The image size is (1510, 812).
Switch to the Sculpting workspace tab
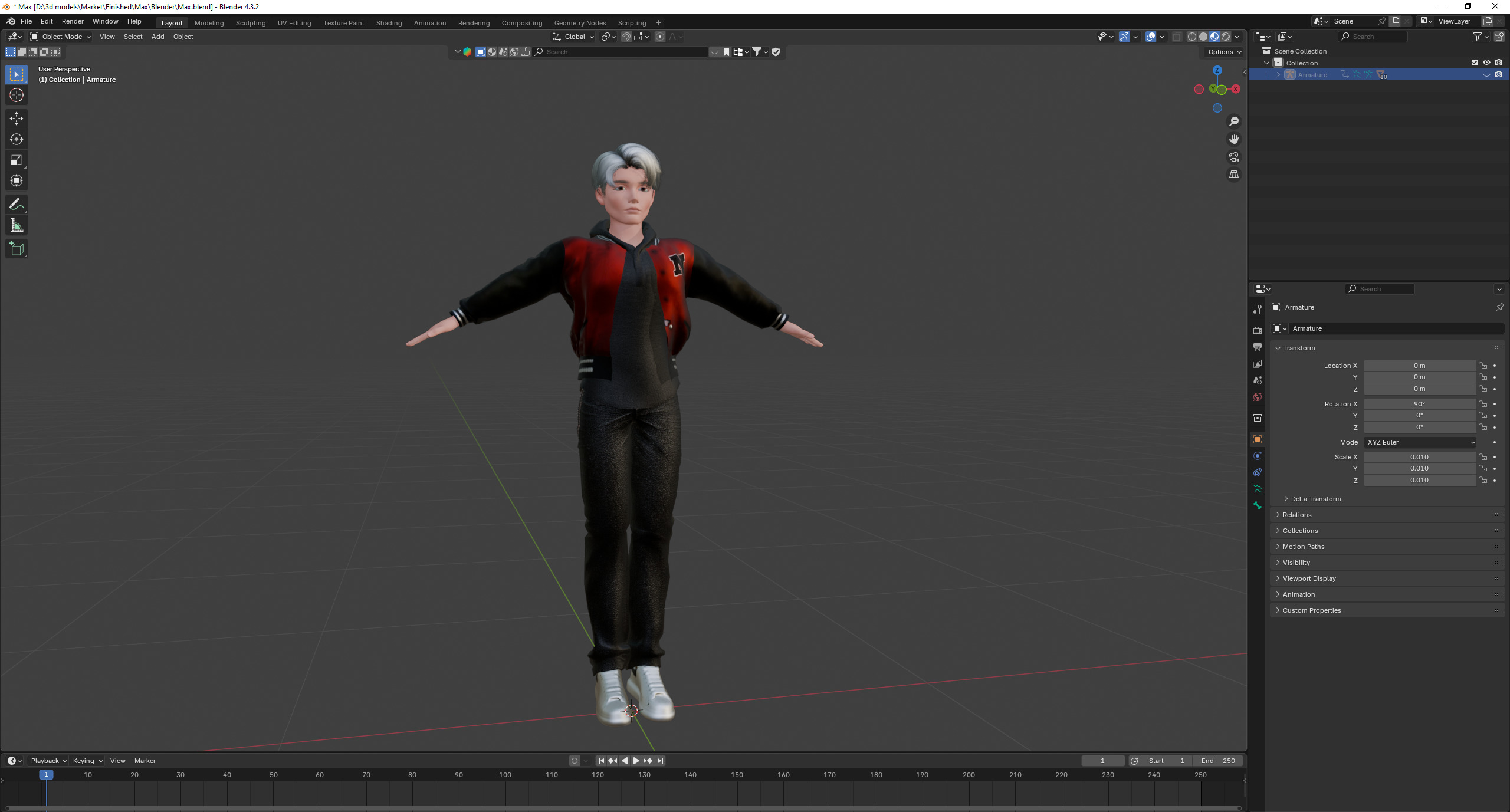(x=251, y=23)
